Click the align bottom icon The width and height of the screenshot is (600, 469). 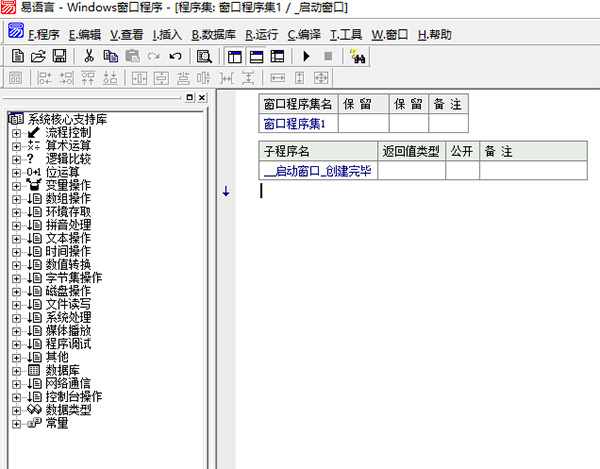pos(110,78)
